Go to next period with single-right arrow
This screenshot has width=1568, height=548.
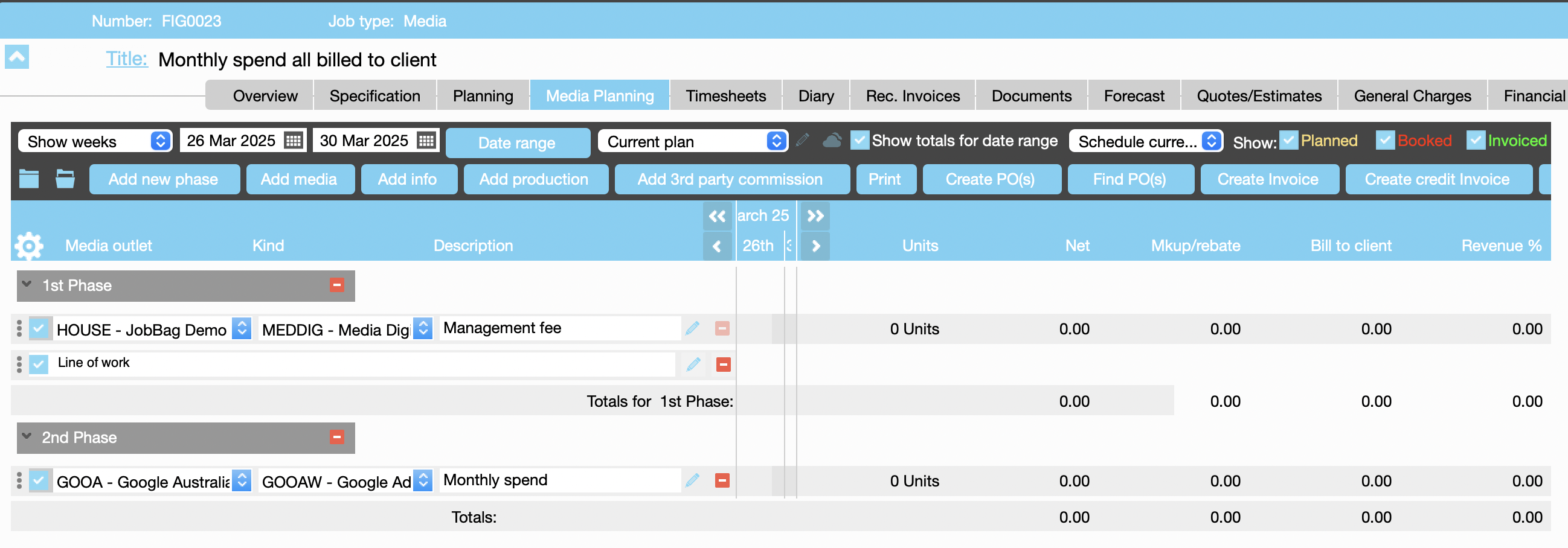coord(815,246)
